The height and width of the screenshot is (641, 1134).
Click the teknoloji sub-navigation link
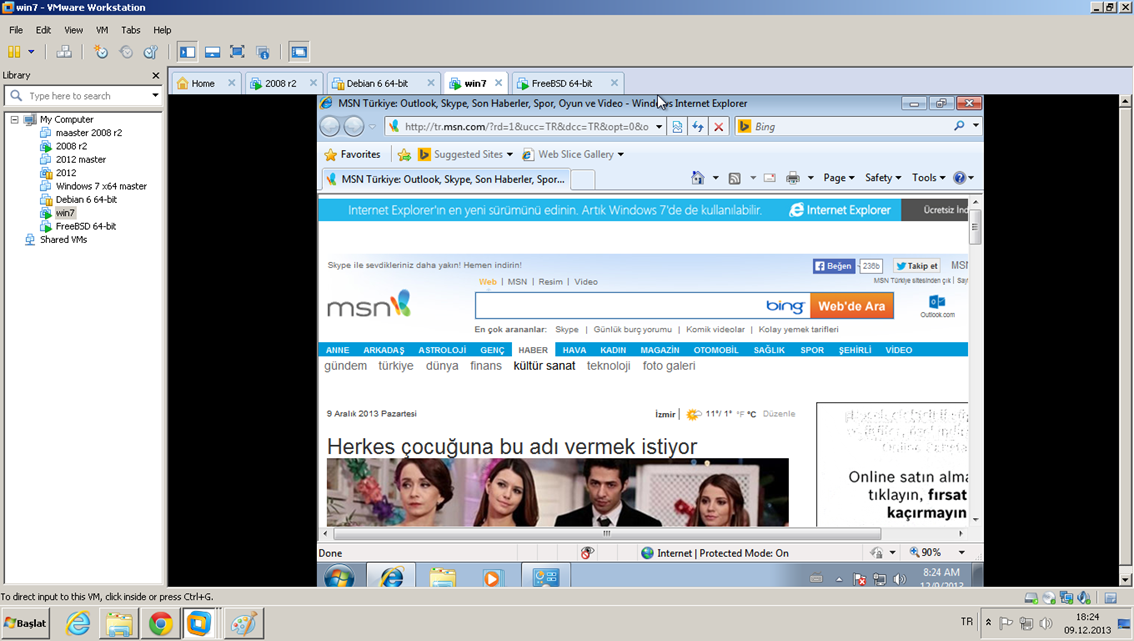coord(608,366)
